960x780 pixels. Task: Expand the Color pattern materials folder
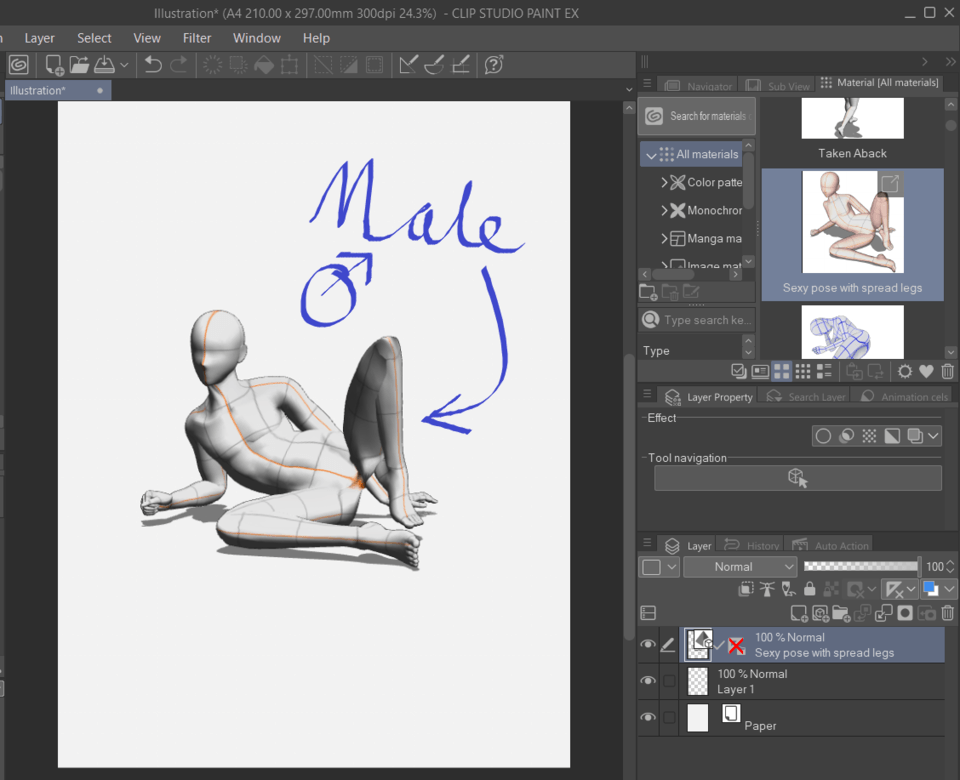coord(665,183)
